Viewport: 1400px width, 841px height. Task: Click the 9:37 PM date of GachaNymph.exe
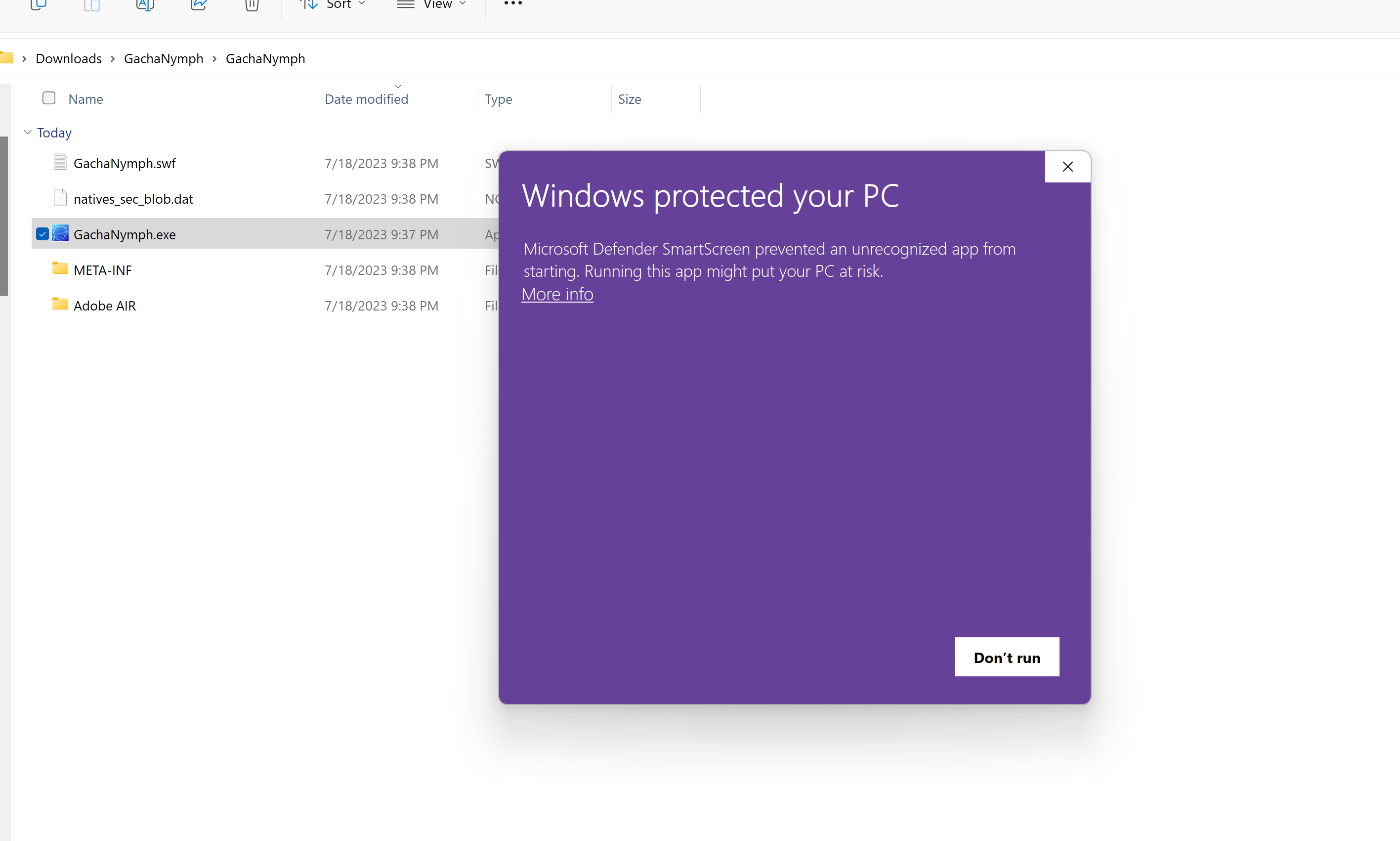(381, 235)
